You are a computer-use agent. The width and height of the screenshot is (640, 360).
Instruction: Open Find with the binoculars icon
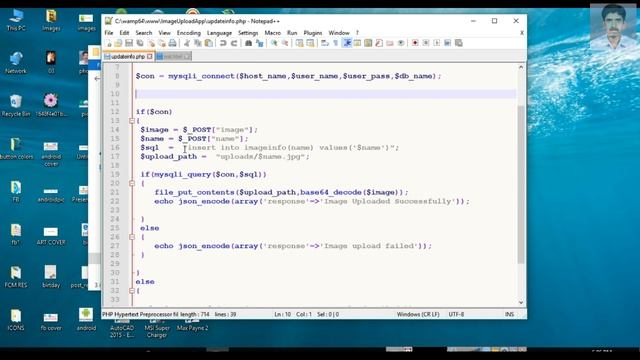[248, 43]
